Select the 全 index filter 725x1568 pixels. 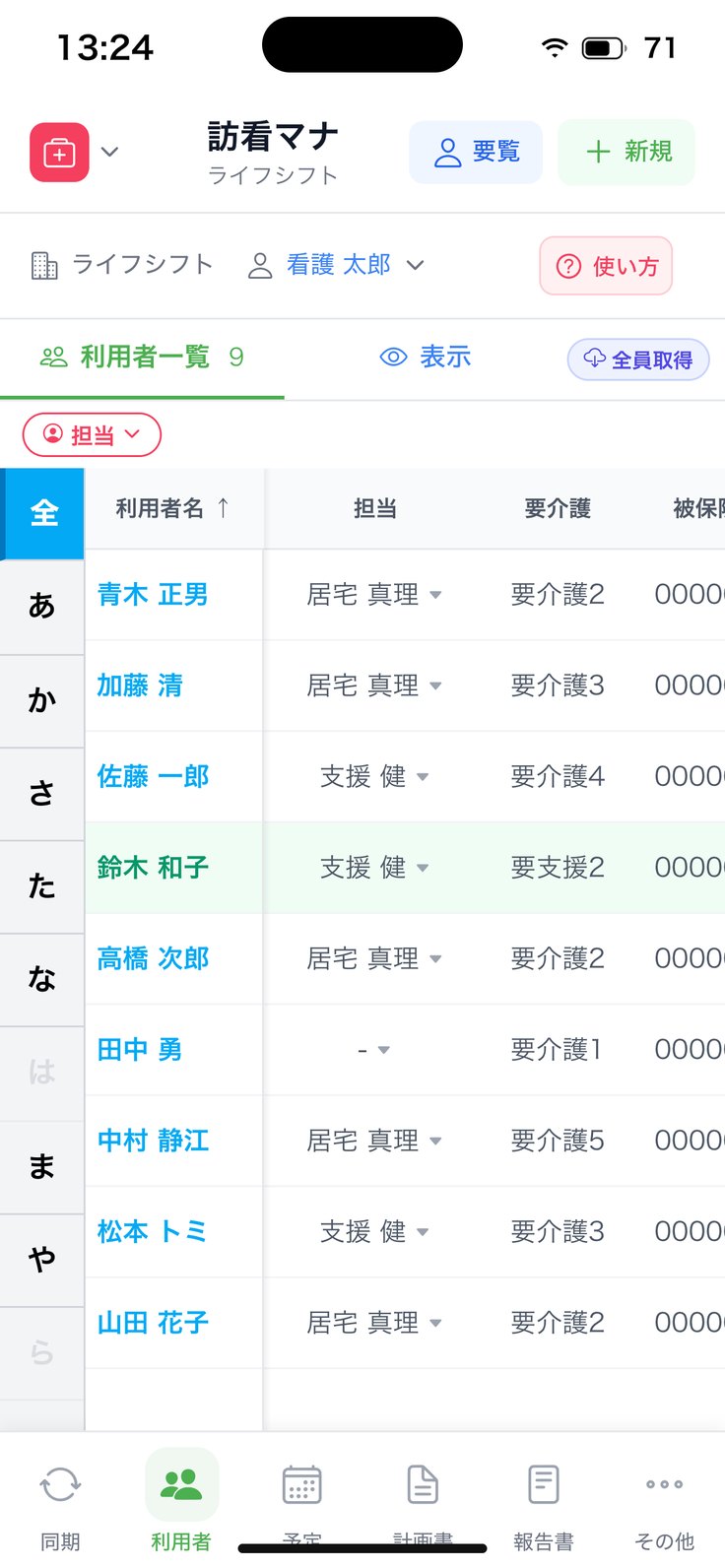[42, 514]
